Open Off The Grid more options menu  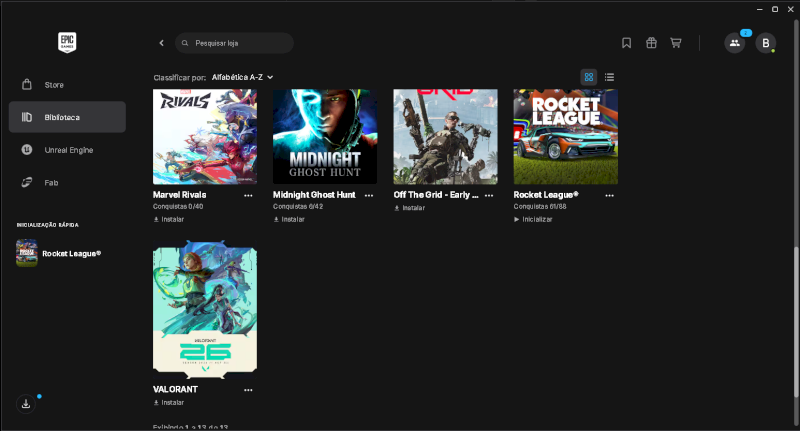(x=489, y=195)
